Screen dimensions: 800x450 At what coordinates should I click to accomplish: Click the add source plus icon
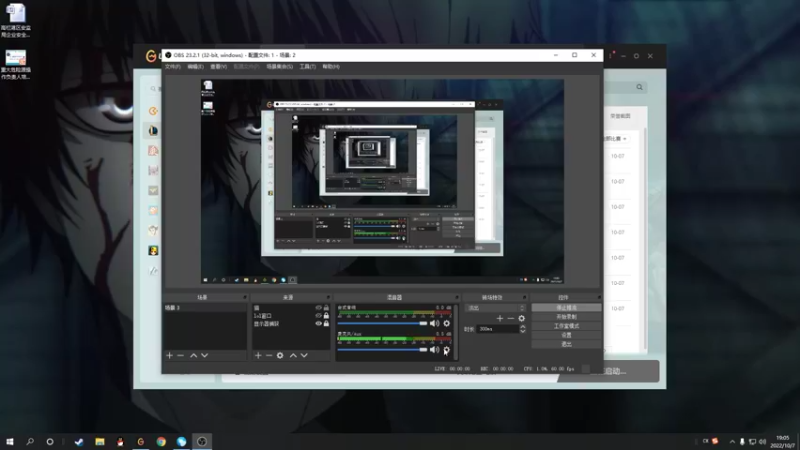pyautogui.click(x=257, y=355)
